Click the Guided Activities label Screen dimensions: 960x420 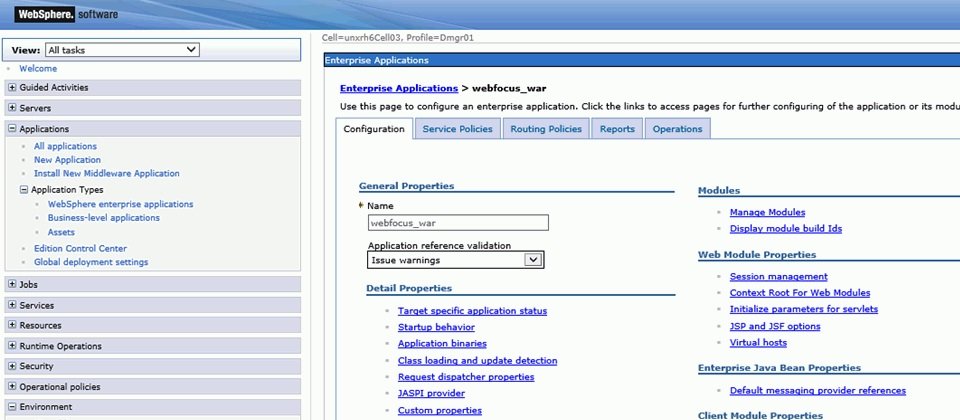tap(54, 88)
